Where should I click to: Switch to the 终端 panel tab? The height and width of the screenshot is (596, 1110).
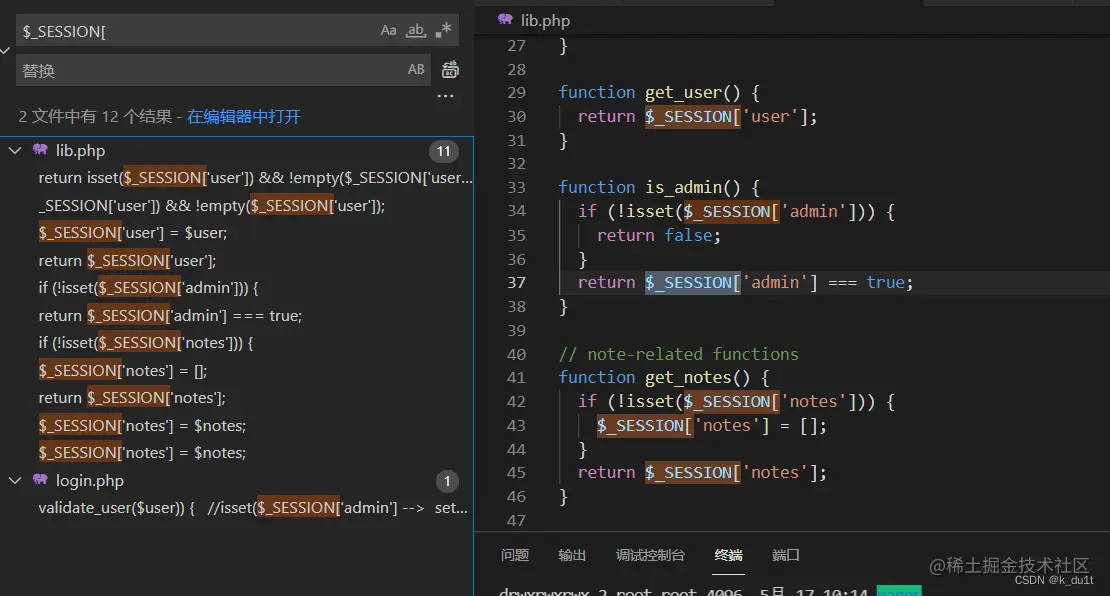click(728, 555)
